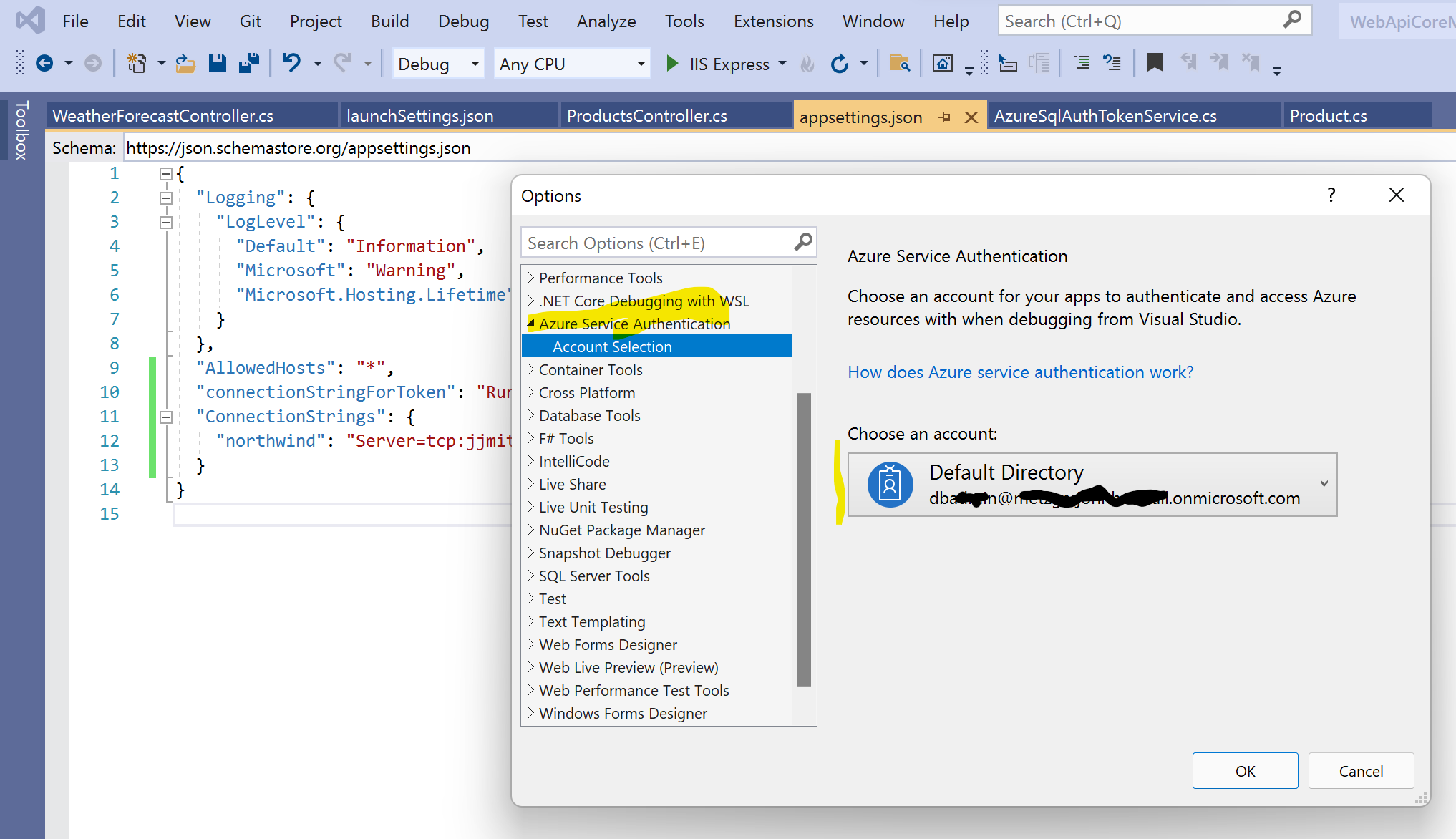Click the OK button in Options dialog
The image size is (1456, 839).
point(1244,770)
